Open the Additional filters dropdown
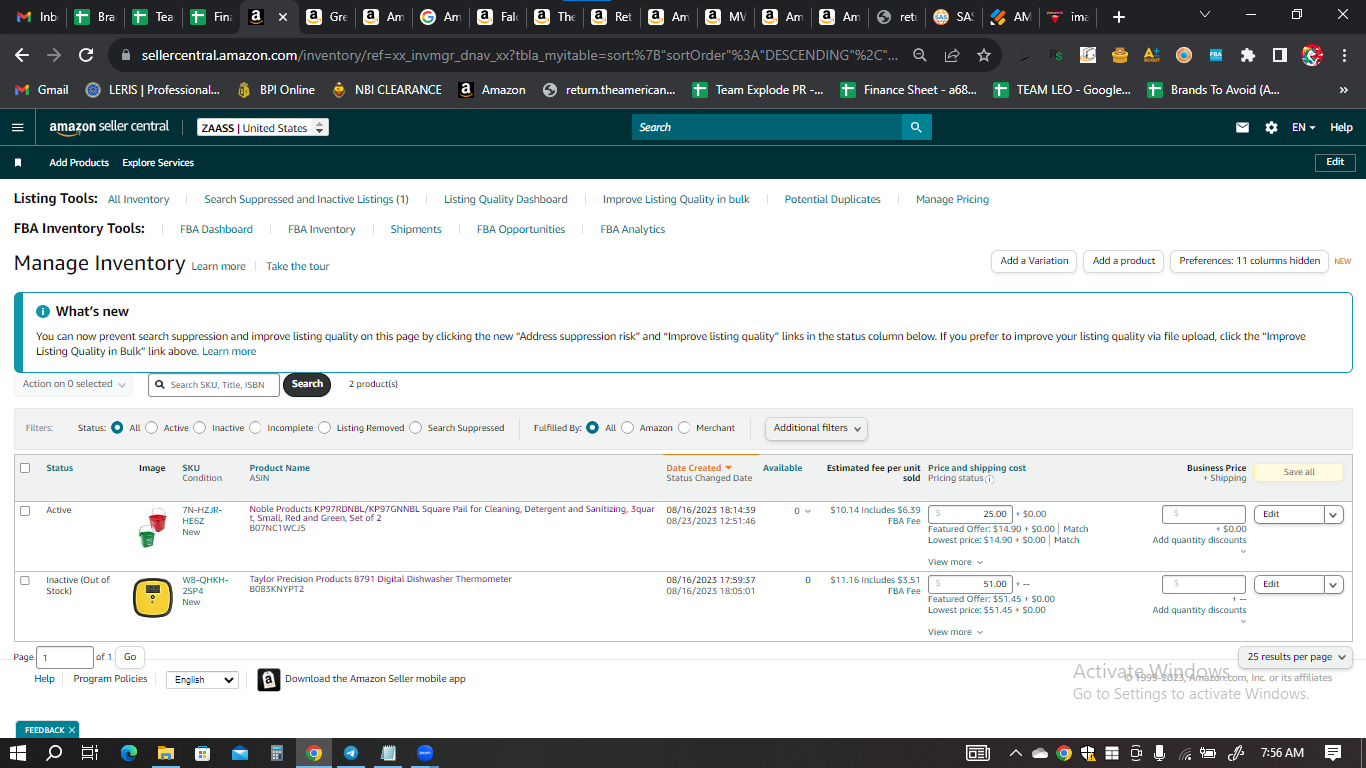1366x768 pixels. [816, 428]
